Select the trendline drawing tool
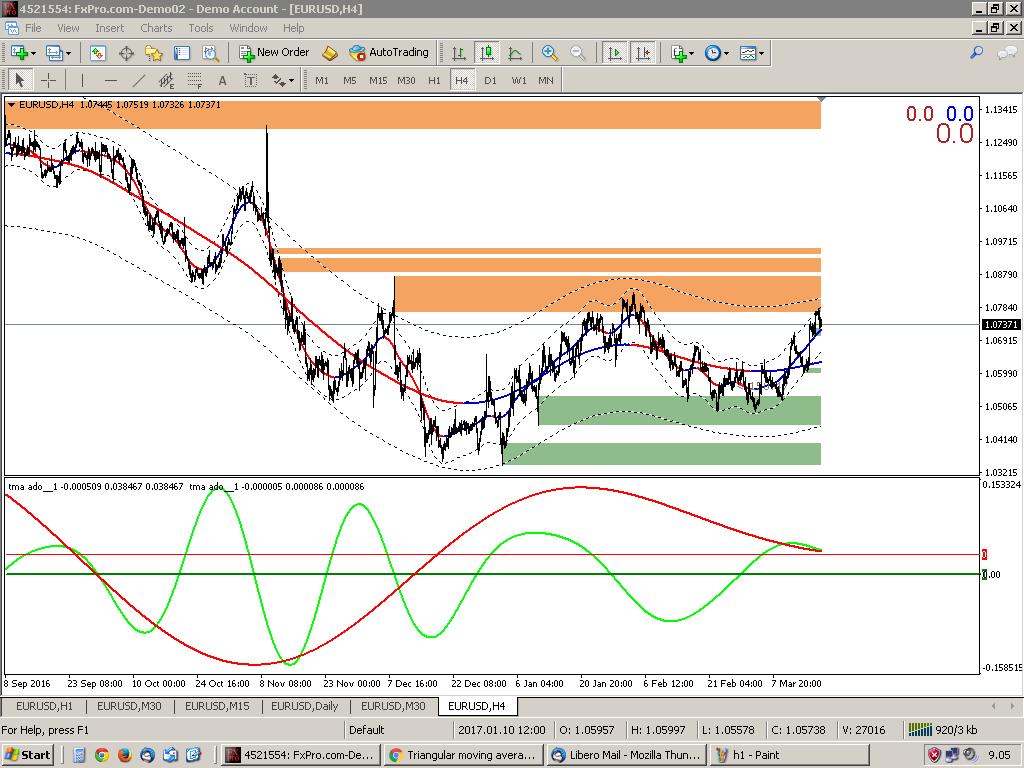The height and width of the screenshot is (768, 1024). coord(139,80)
